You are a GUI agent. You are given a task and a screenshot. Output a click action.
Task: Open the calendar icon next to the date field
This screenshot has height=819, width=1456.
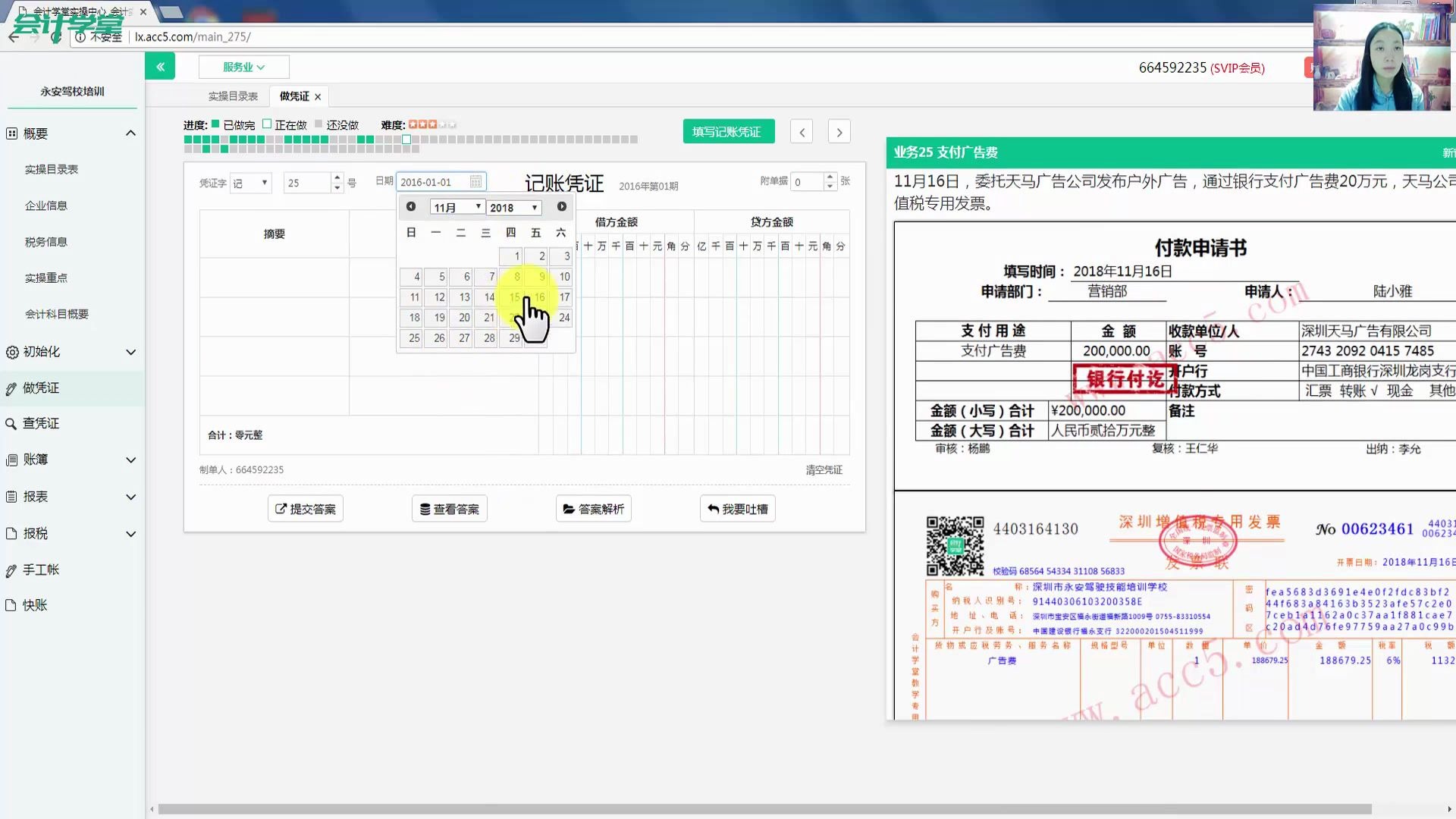(475, 182)
